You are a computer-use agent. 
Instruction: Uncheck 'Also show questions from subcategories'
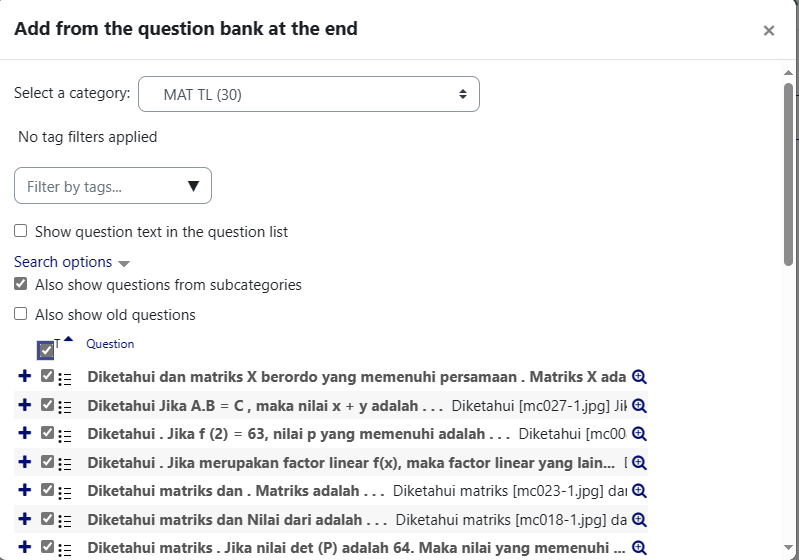(20, 284)
